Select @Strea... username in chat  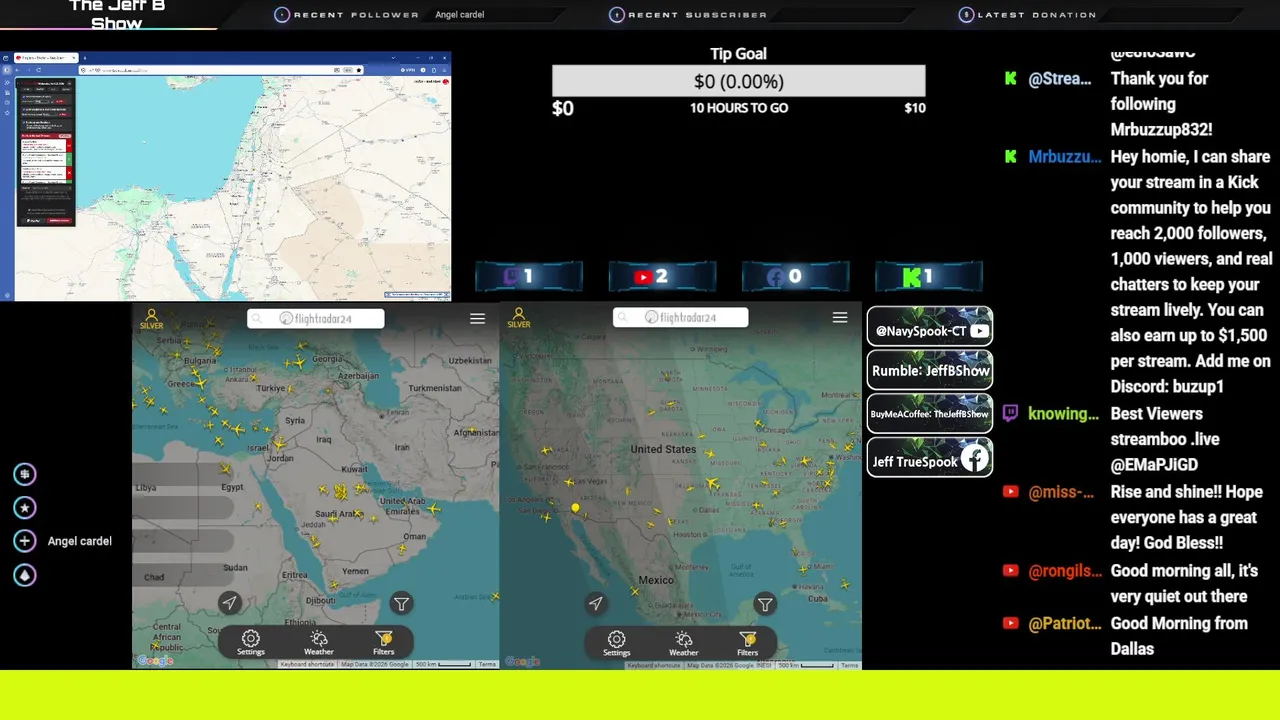1060,79
